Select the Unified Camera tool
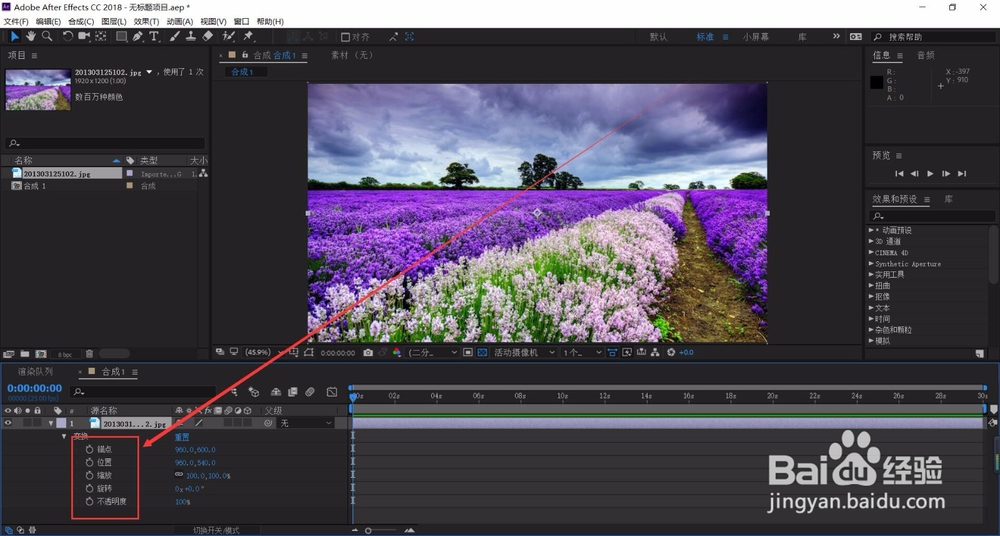Image resolution: width=1000 pixels, height=536 pixels. pyautogui.click(x=84, y=36)
